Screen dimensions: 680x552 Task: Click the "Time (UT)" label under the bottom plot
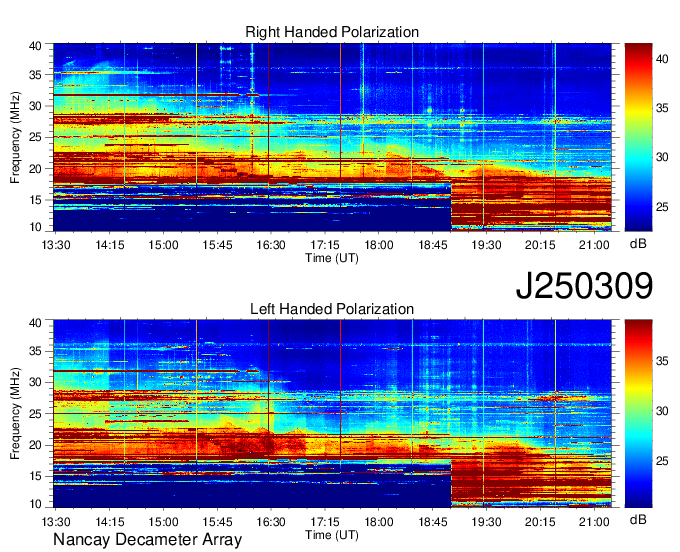click(332, 535)
